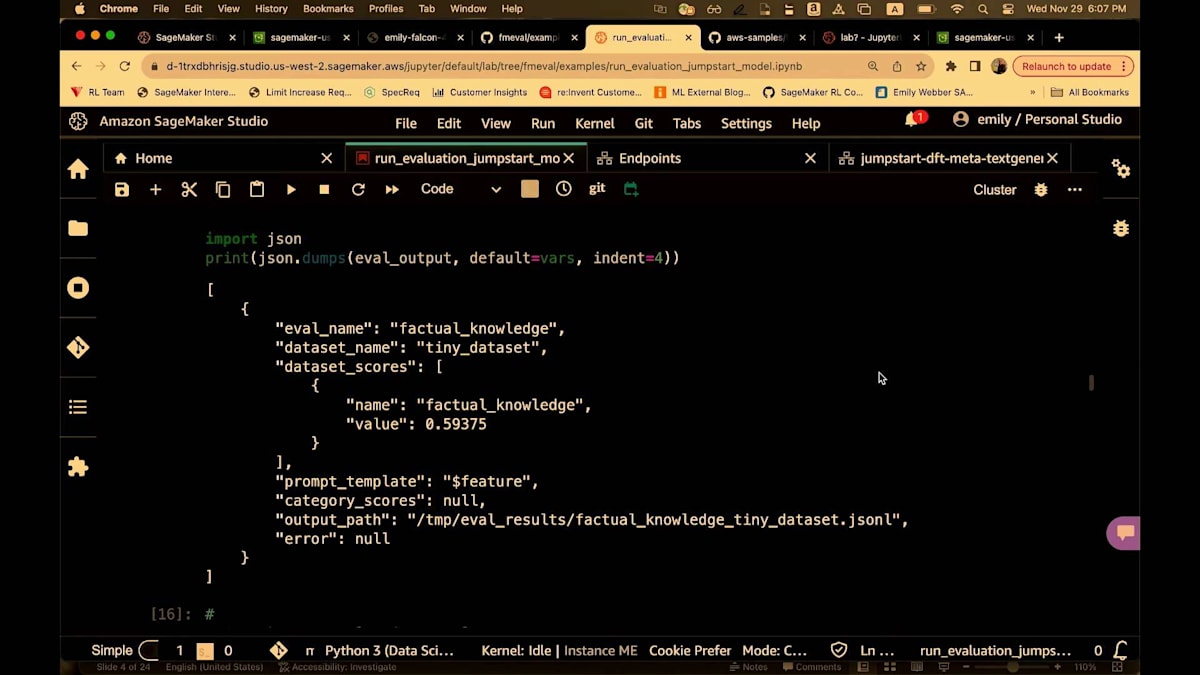Toggle Simple mode switch in status bar

tap(148, 650)
